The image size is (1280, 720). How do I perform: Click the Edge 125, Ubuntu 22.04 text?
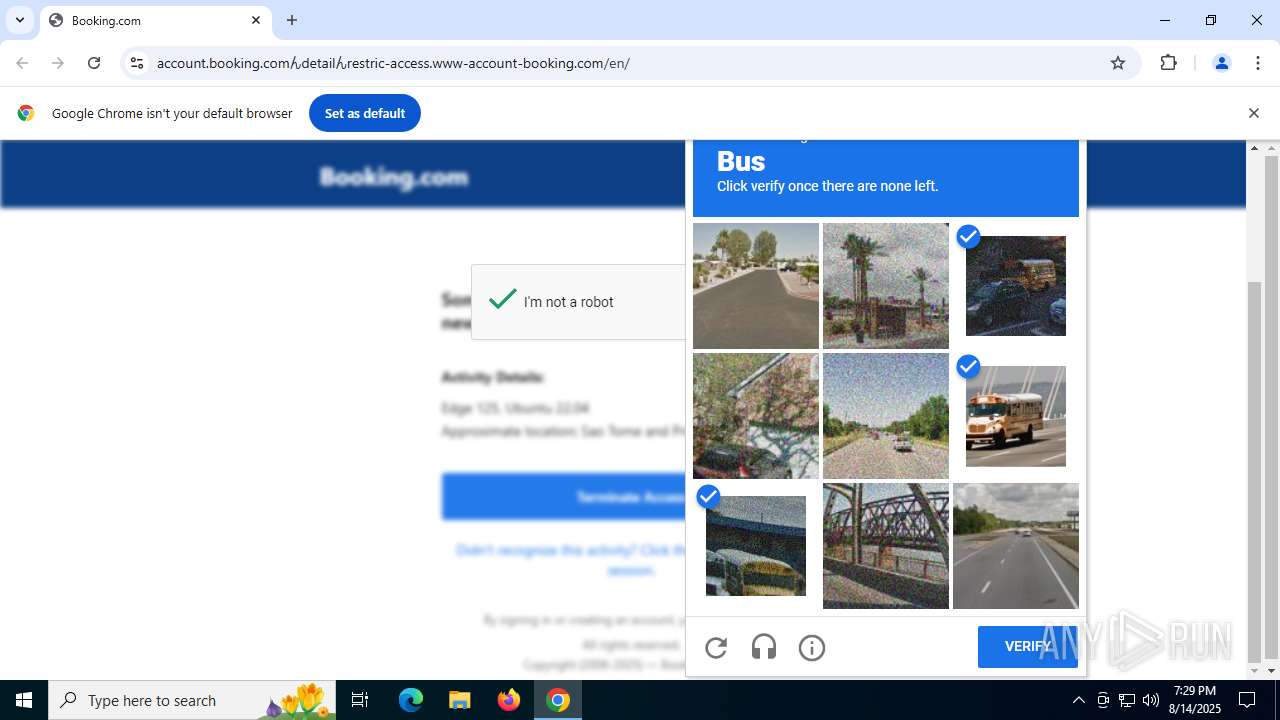[x=515, y=408]
